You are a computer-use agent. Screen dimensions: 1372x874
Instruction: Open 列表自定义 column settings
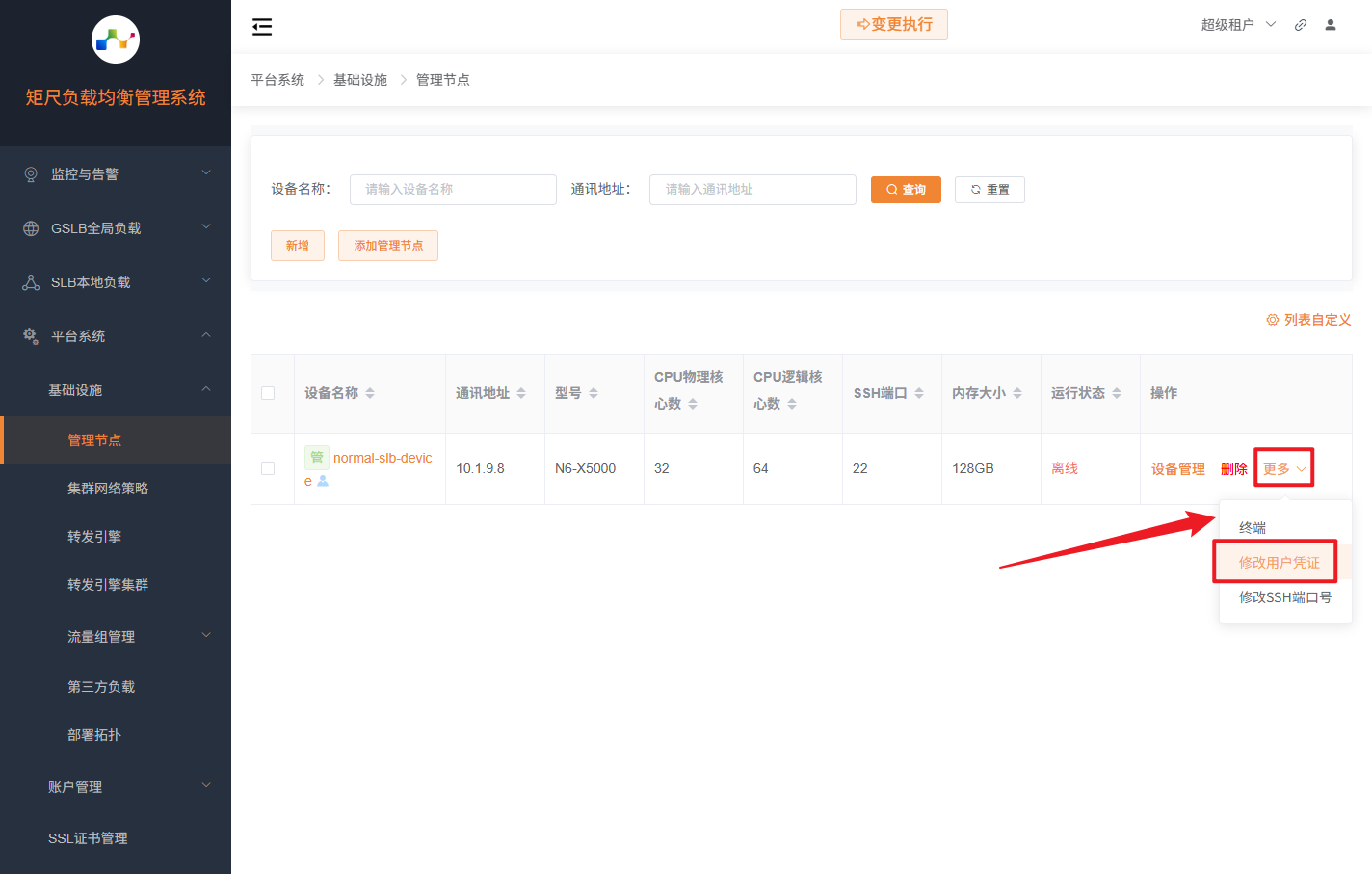point(1308,320)
